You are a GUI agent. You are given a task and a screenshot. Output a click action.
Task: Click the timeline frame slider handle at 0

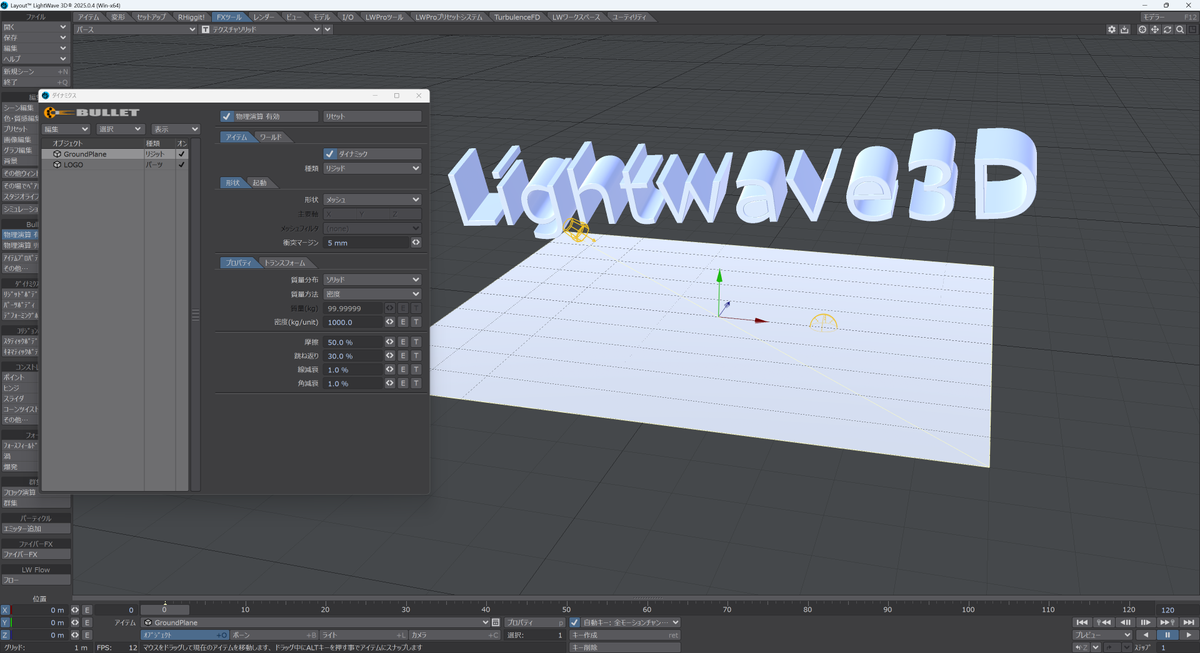[x=164, y=609]
